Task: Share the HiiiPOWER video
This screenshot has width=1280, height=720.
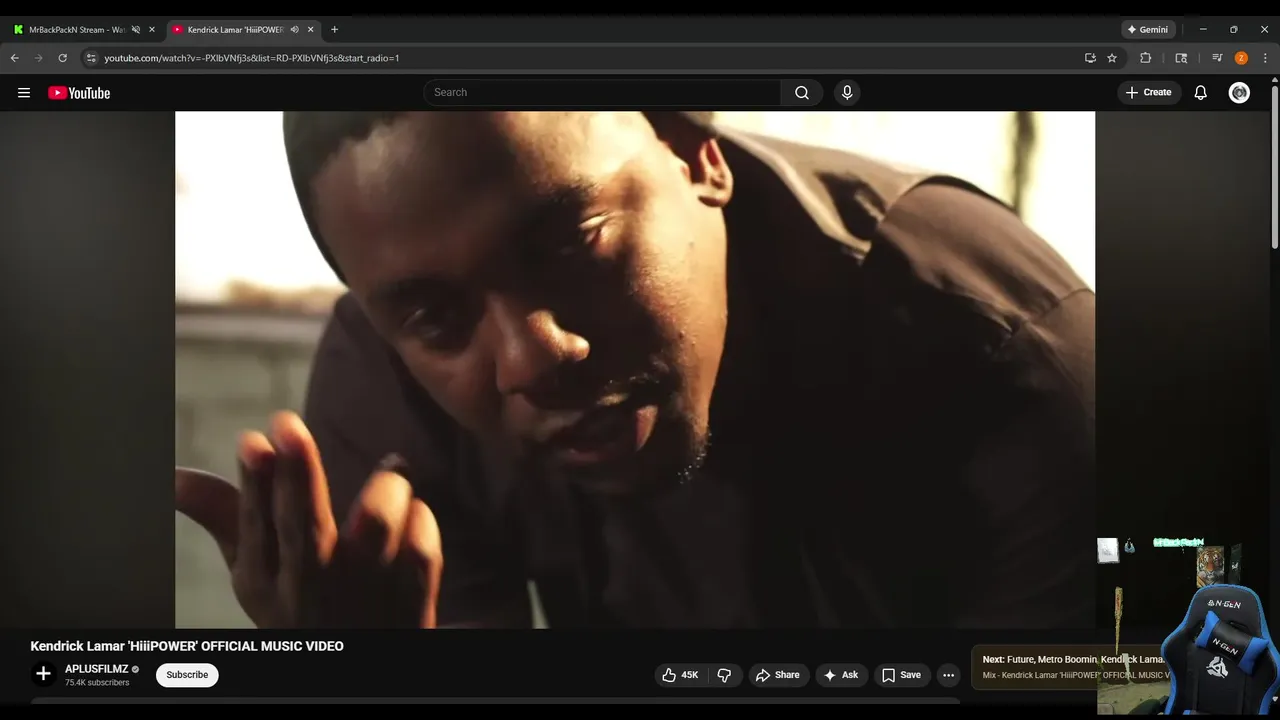Action: pyautogui.click(x=778, y=675)
